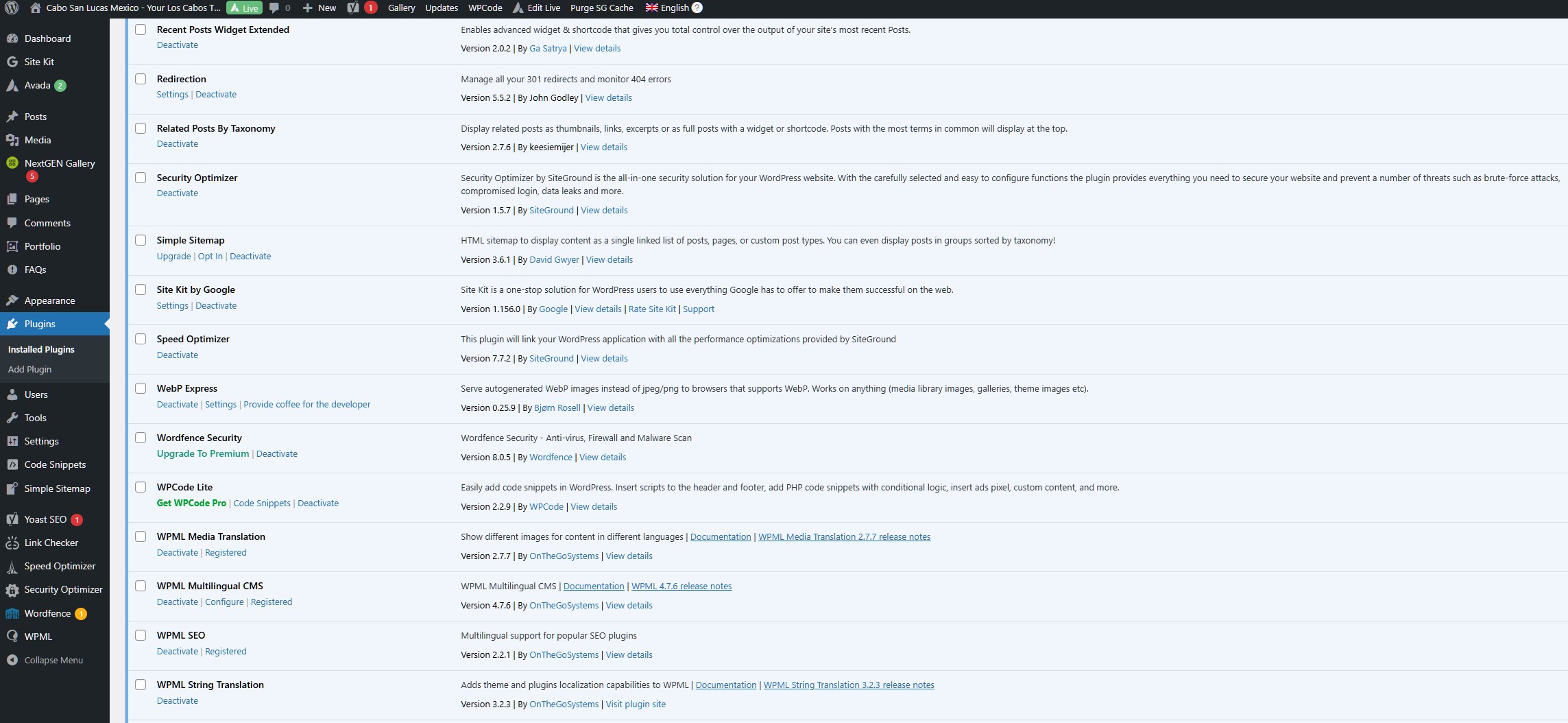Image resolution: width=1568 pixels, height=723 pixels.
Task: Open the Bjørn Rosell author link
Action: click(x=557, y=407)
